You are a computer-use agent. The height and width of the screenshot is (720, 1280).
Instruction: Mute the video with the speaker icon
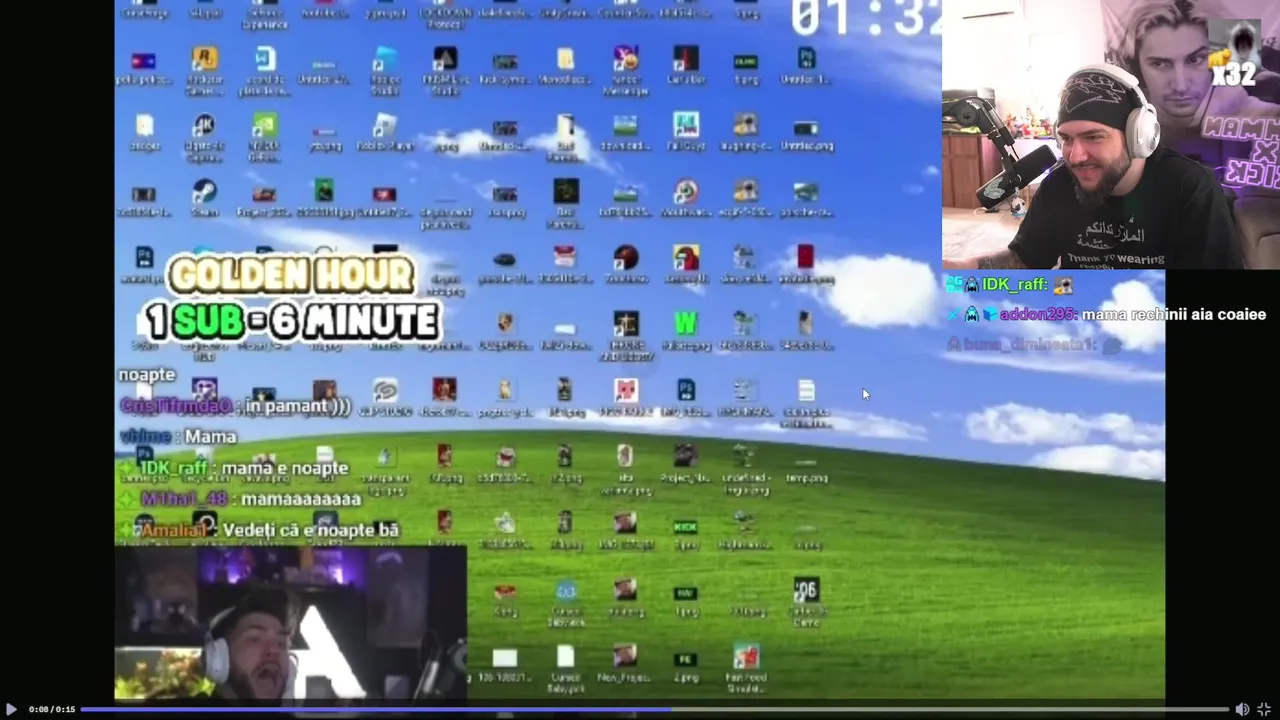tap(1242, 709)
